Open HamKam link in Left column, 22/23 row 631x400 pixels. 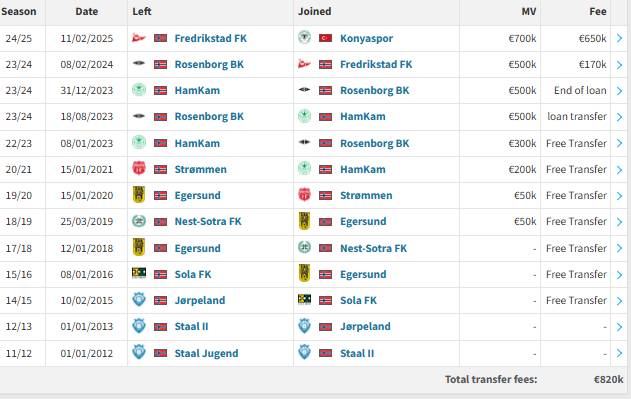[197, 144]
